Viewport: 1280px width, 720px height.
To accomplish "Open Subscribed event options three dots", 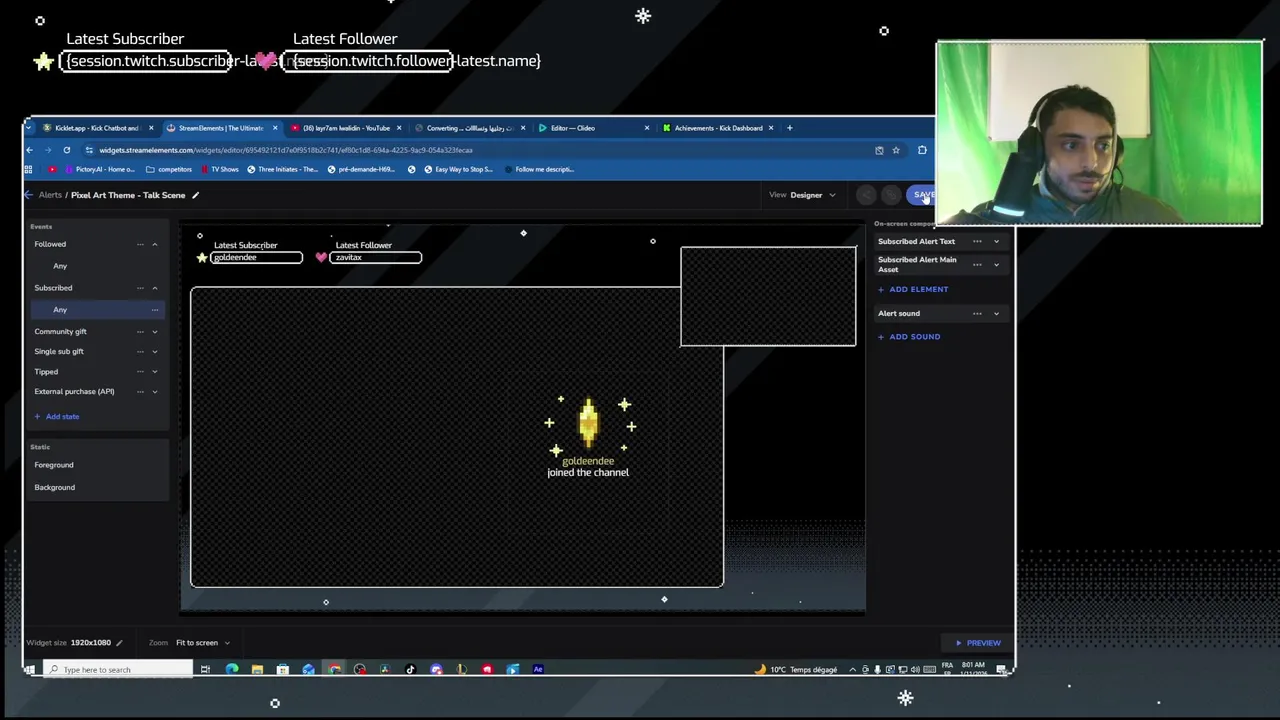I will 140,288.
